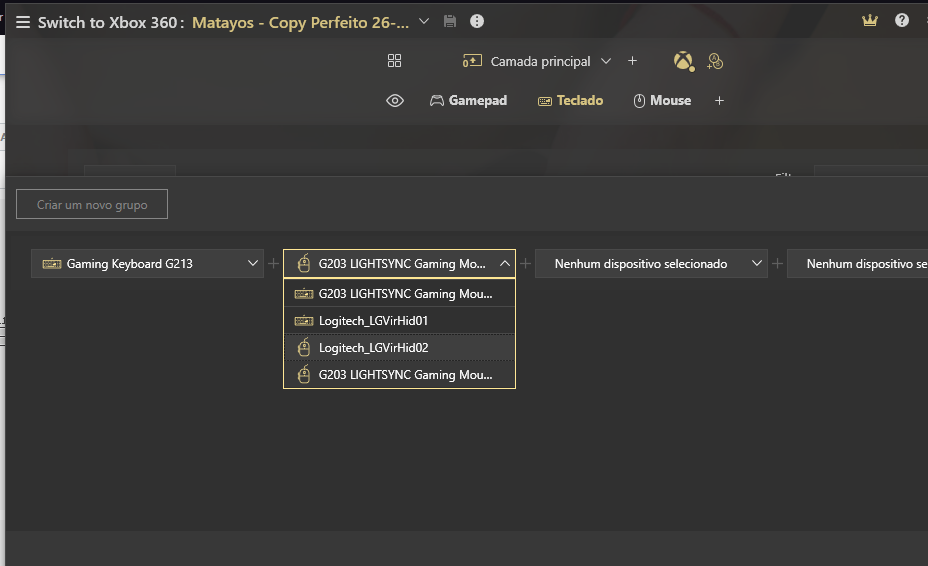Expand the Camada principal layer dropdown
The image size is (928, 566).
[605, 61]
